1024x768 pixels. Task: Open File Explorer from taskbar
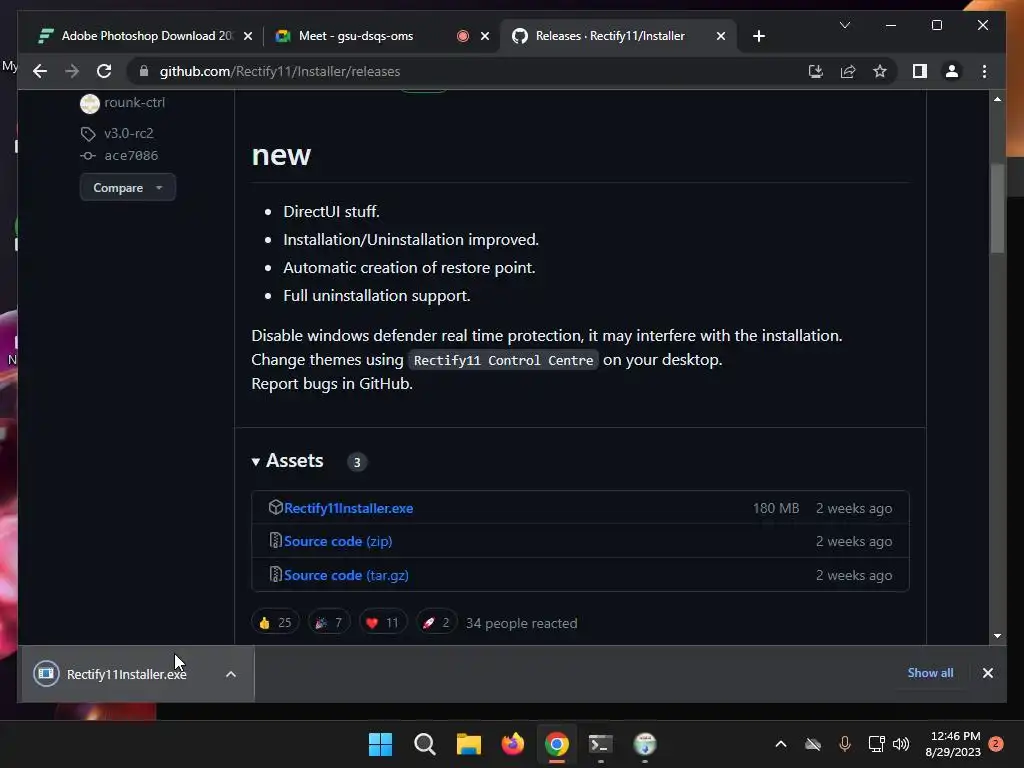[468, 744]
